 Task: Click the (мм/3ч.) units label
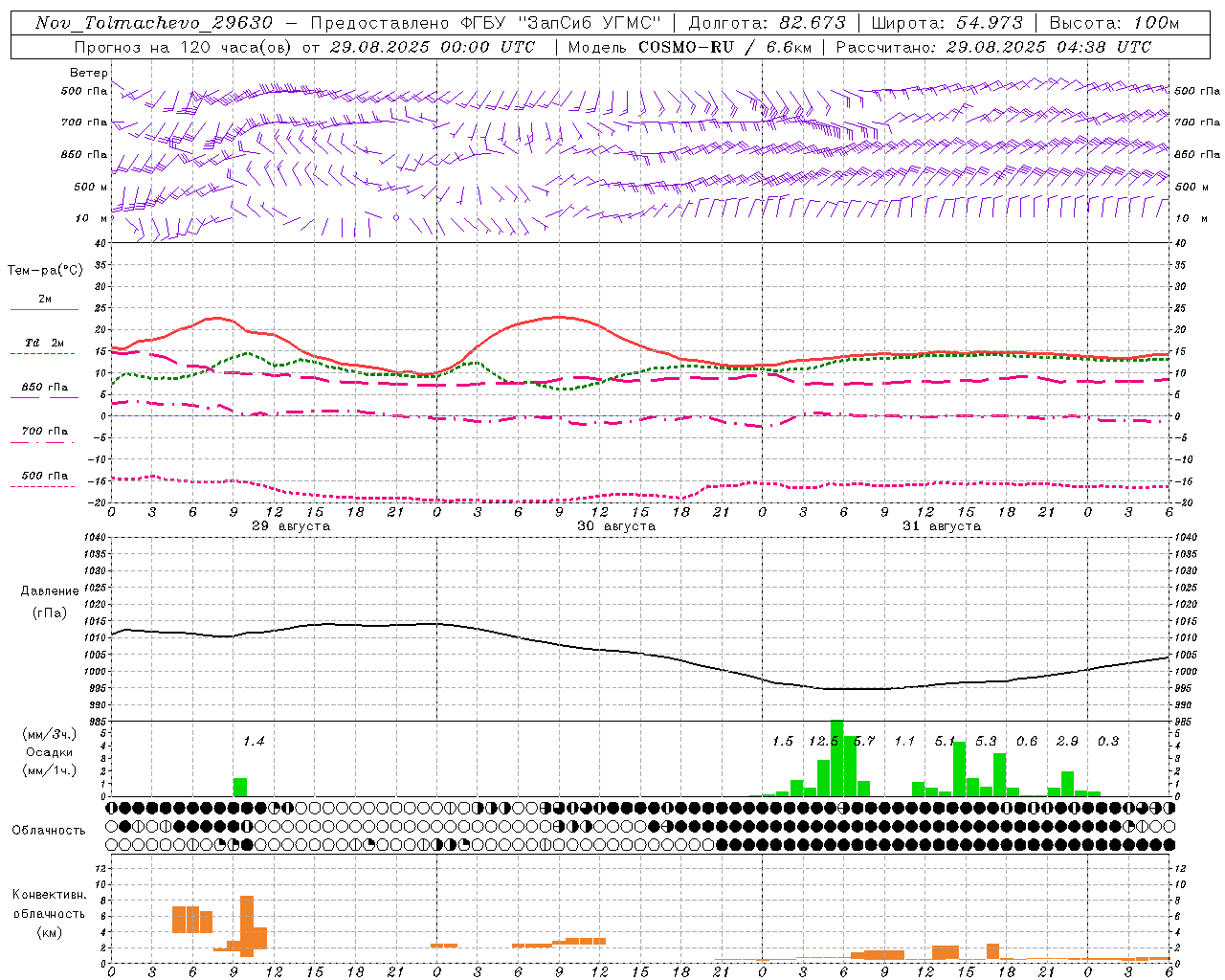coord(49,734)
